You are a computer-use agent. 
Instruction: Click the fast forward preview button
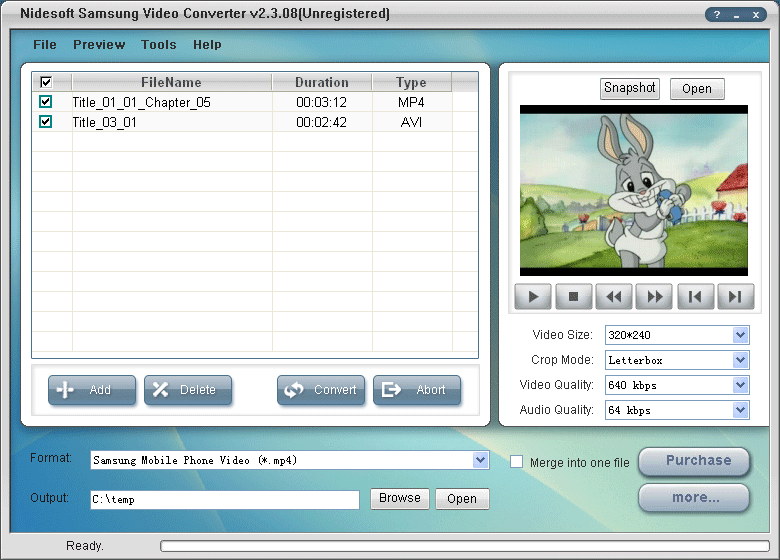654,297
